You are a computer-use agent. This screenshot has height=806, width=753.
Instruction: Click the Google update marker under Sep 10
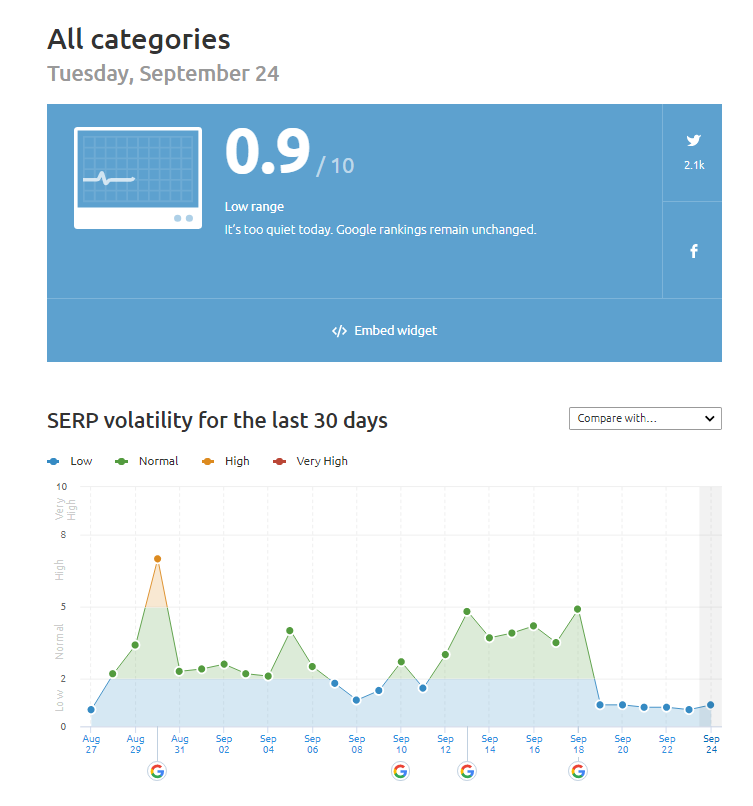coord(400,770)
